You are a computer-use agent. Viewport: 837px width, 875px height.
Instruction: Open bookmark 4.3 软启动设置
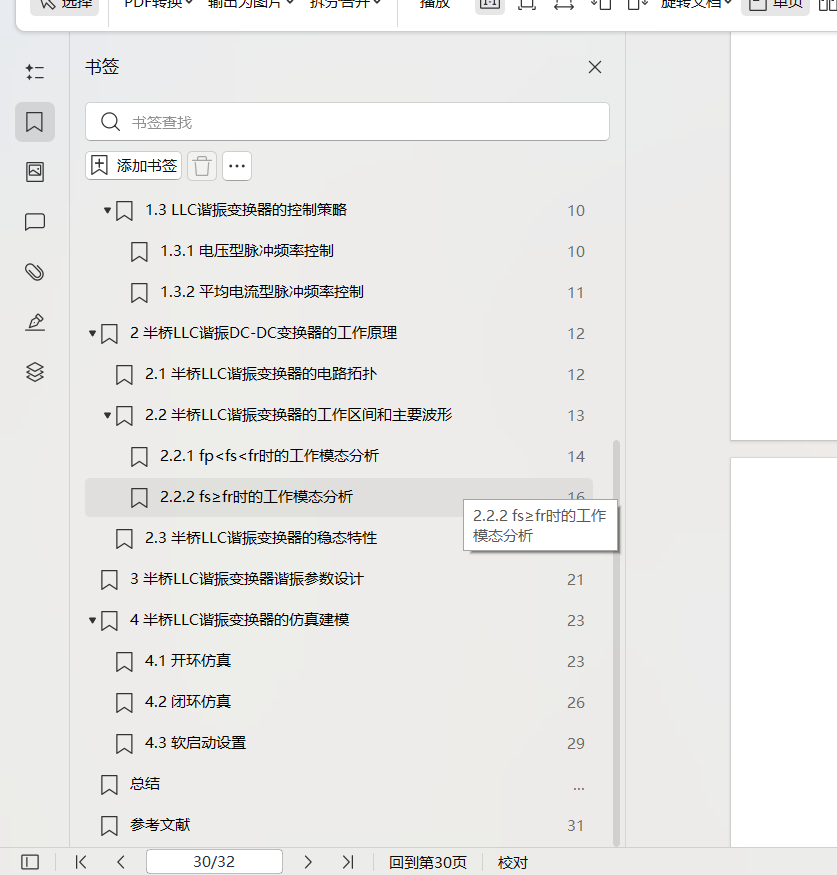[x=195, y=743]
